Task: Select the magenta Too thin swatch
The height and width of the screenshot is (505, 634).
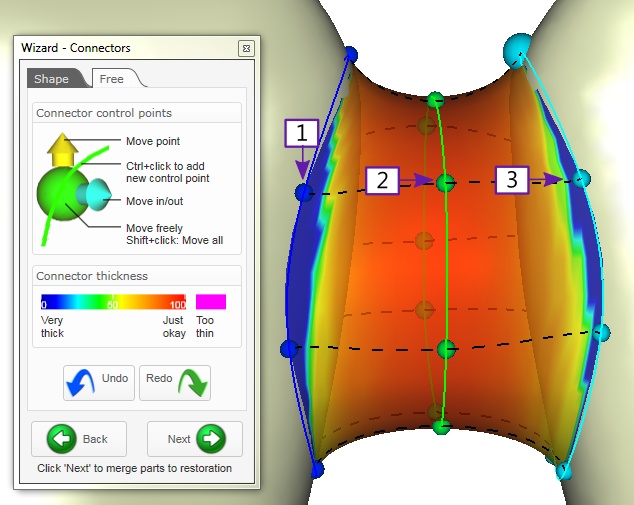Action: pyautogui.click(x=211, y=302)
